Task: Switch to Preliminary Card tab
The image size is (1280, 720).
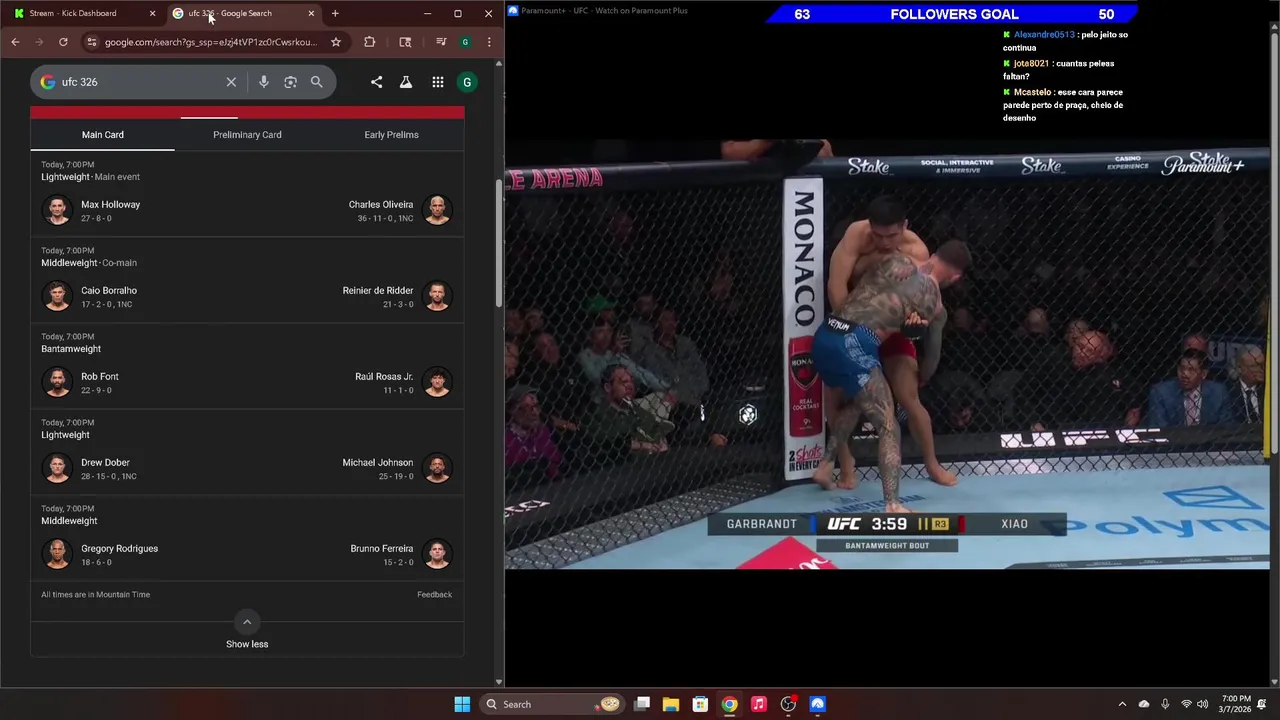Action: 247,135
